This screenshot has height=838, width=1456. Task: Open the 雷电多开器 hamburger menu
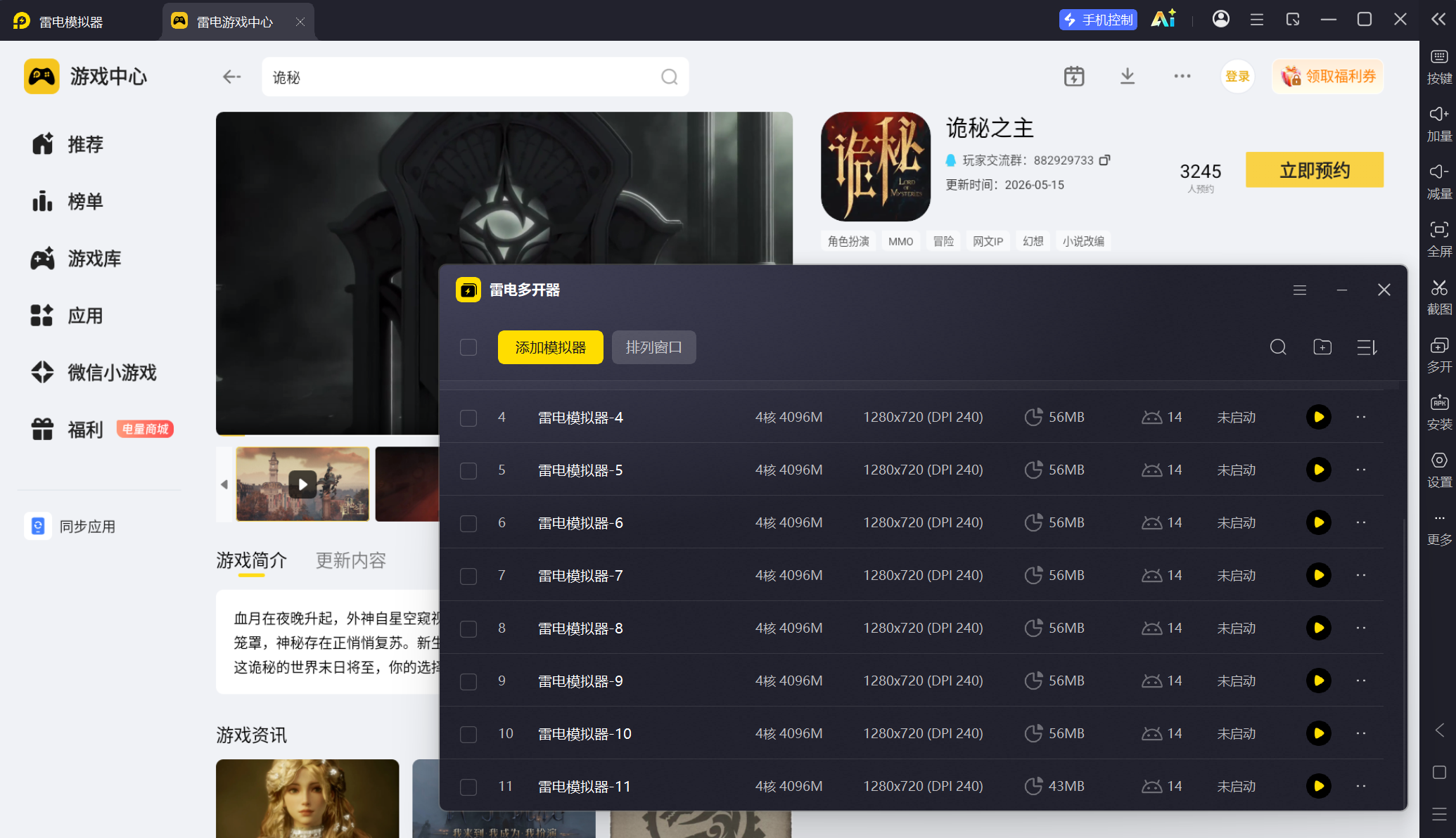click(x=1300, y=290)
